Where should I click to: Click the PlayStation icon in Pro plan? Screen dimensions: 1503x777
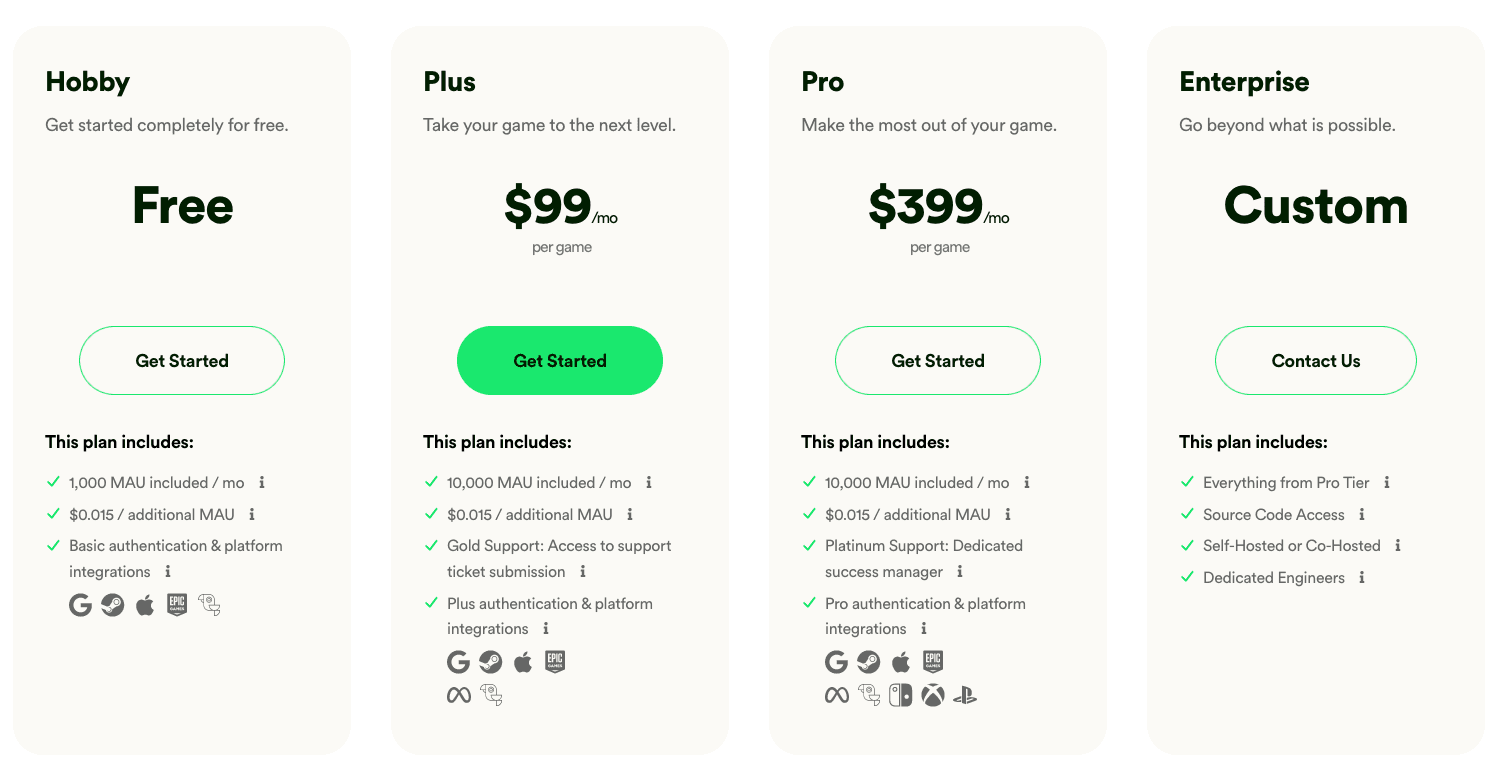click(x=965, y=695)
